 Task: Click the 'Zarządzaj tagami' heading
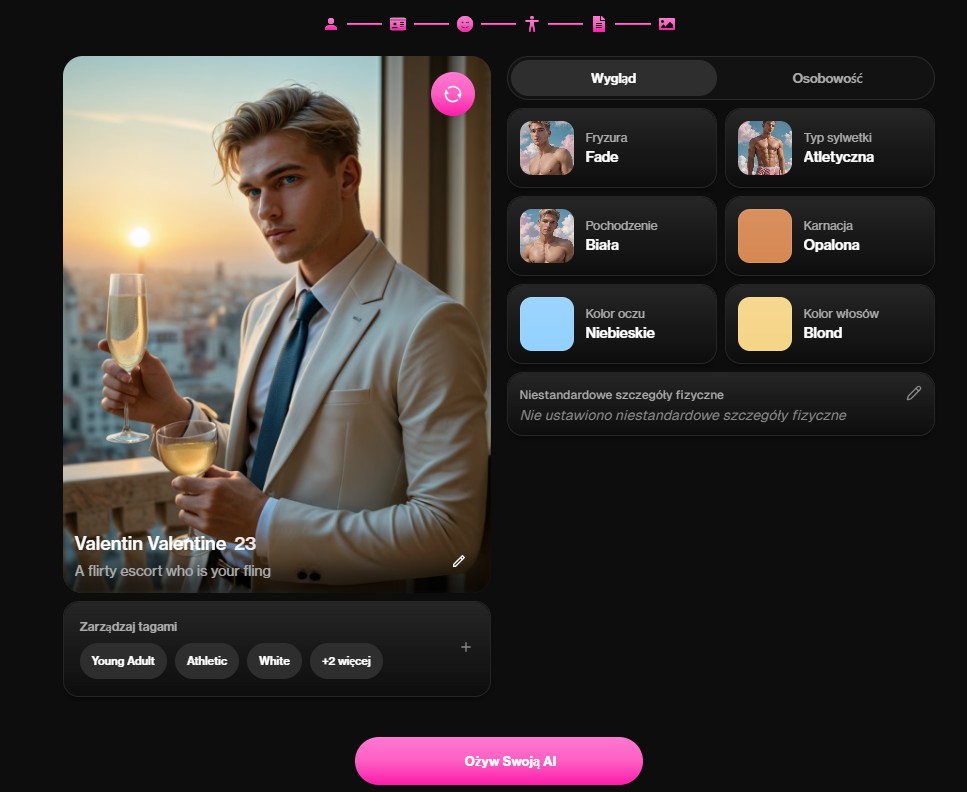[128, 627]
